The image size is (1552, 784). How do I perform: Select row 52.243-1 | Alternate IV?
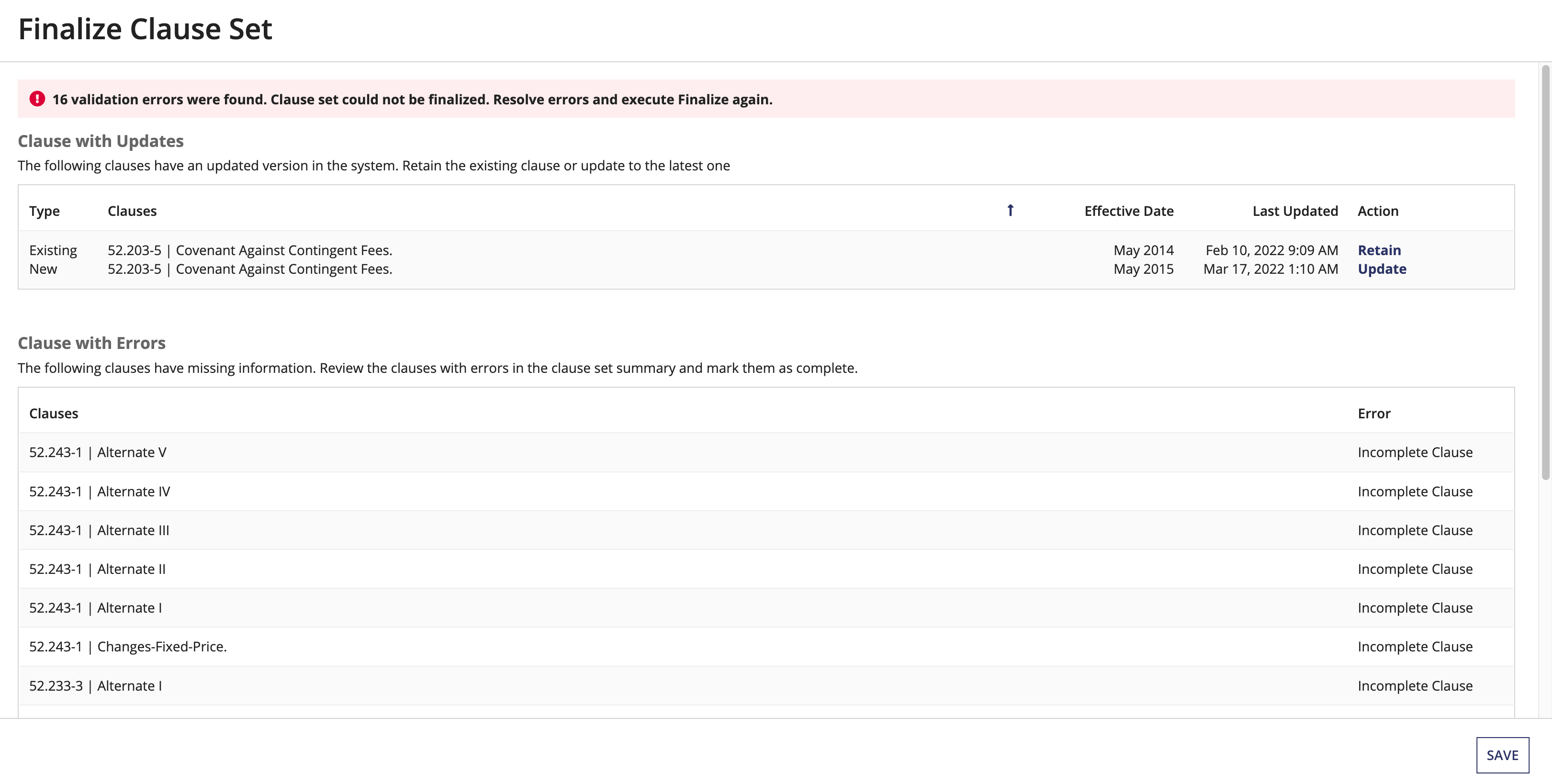click(x=766, y=492)
